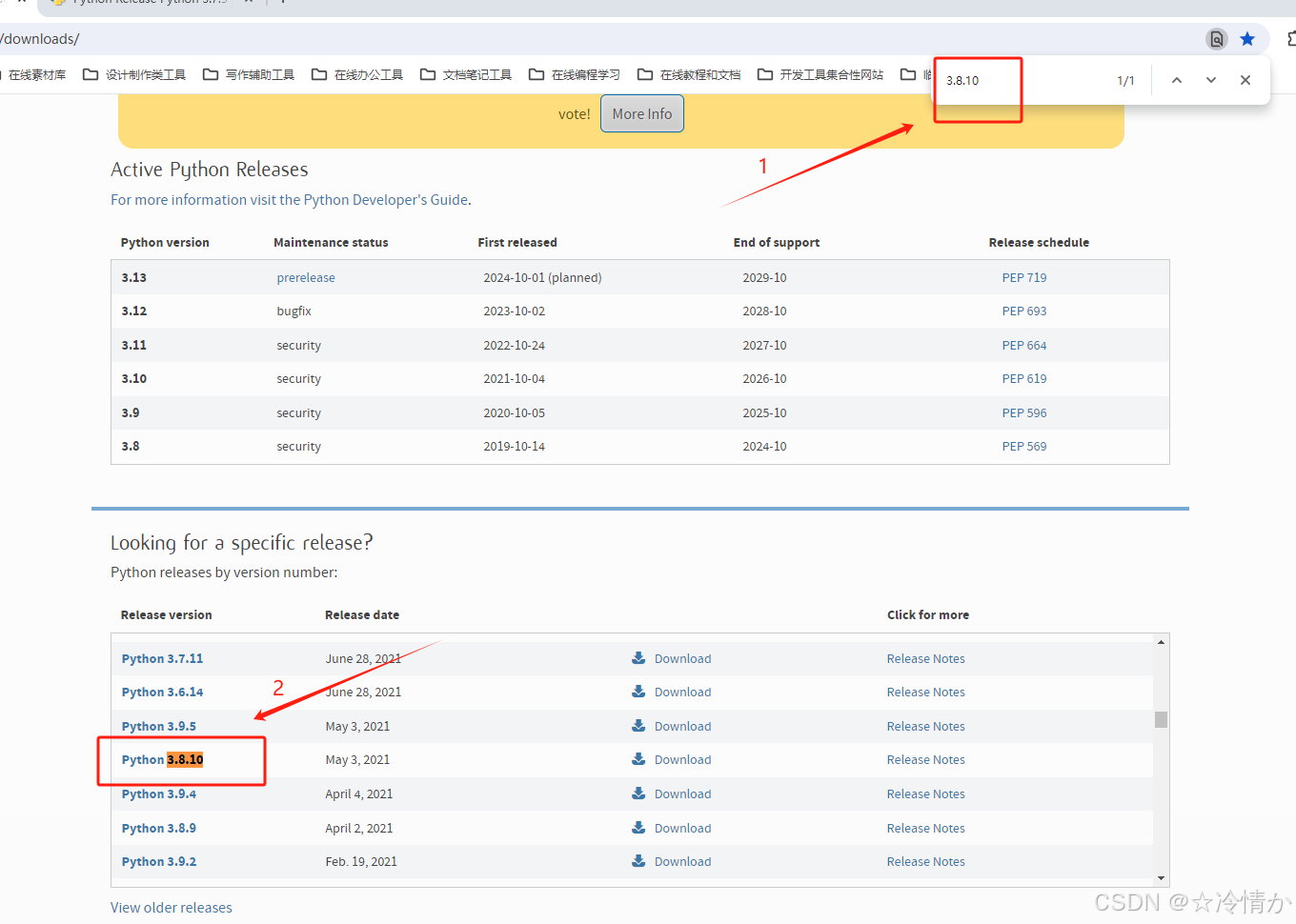
Task: Click download icon for Python 3.7.11
Action: [638, 658]
